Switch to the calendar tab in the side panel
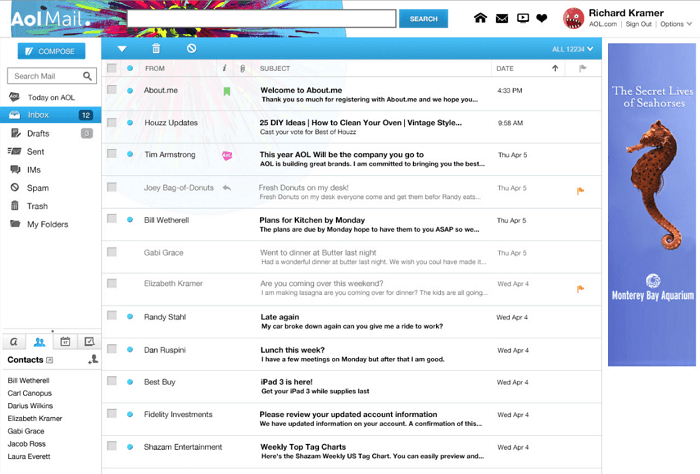This screenshot has height=474, width=700. [x=65, y=341]
